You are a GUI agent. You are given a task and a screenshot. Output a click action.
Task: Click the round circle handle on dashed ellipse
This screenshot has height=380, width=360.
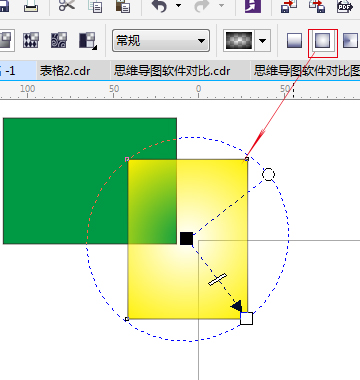pos(268,174)
